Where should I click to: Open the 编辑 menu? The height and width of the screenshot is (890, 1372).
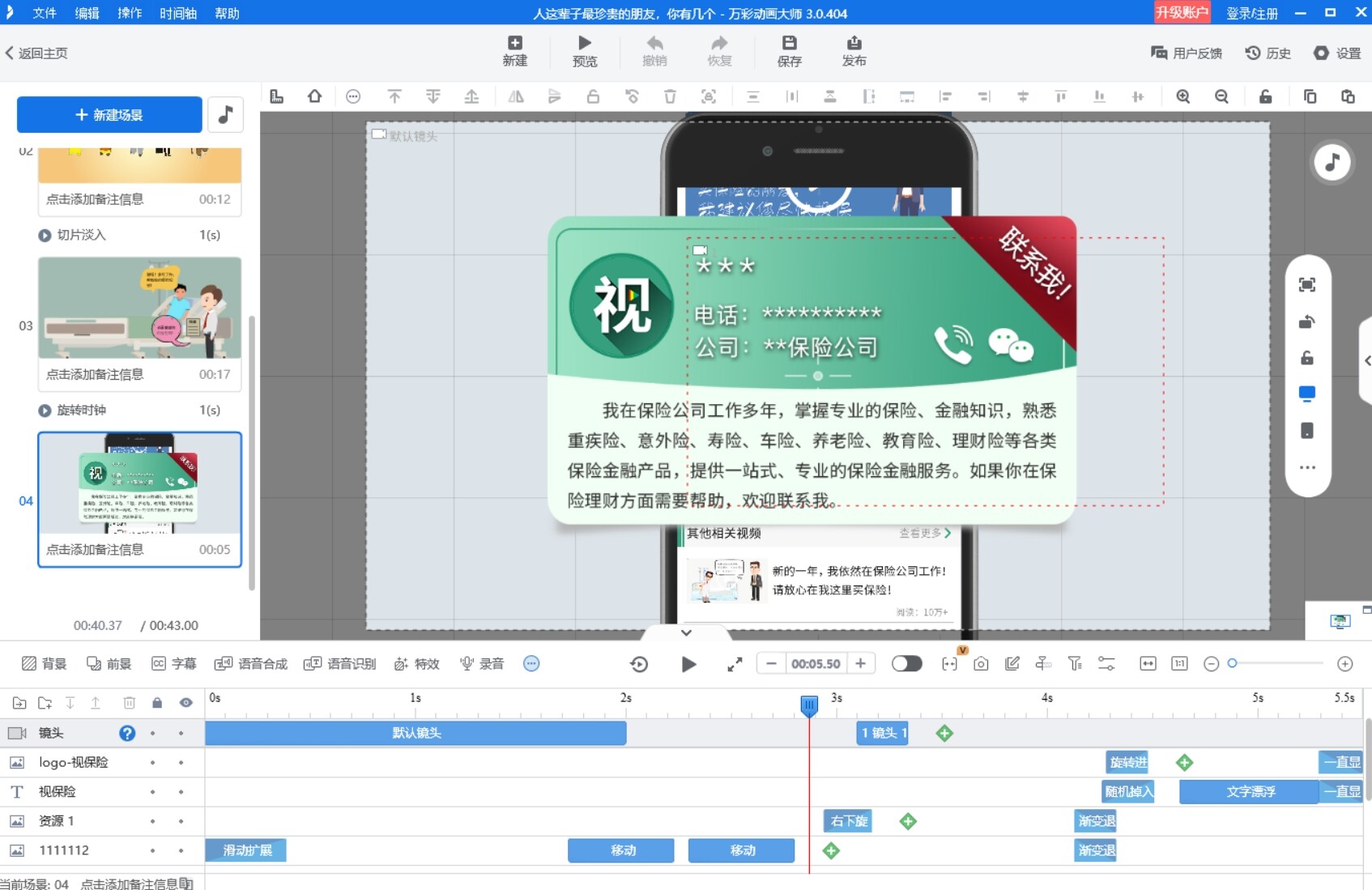(87, 13)
